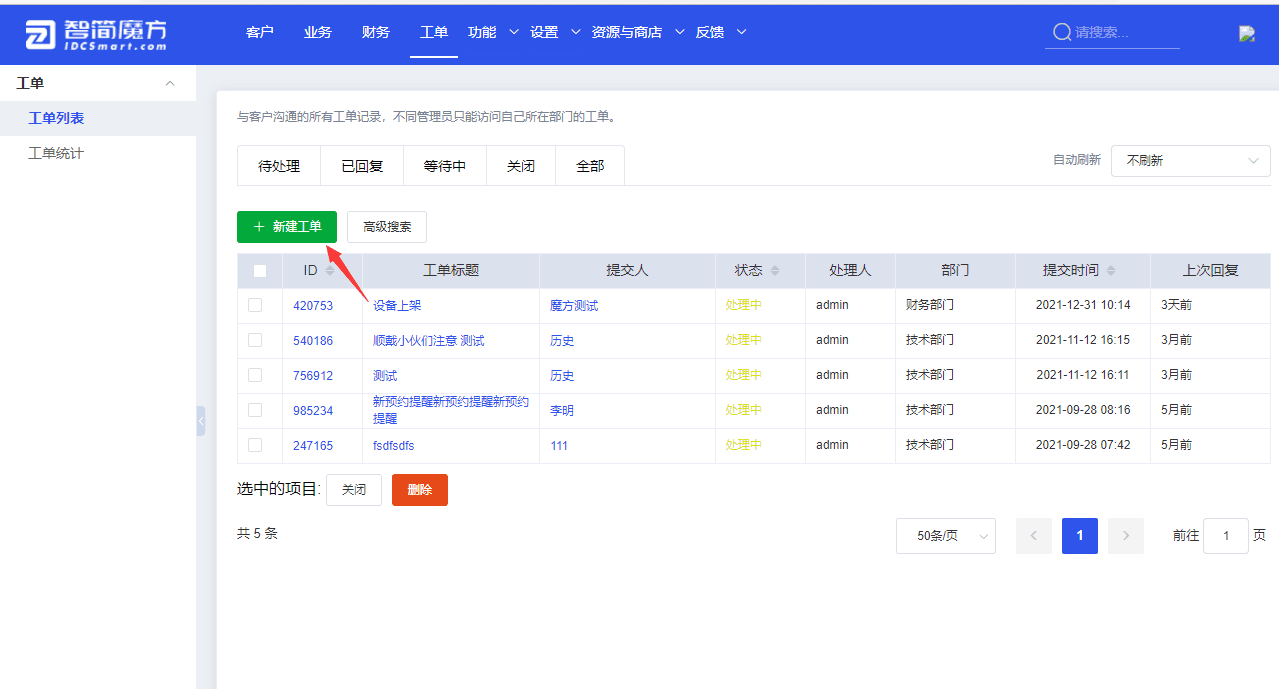
Task: Open the 50条/页 page size dropdown
Action: [x=946, y=536]
